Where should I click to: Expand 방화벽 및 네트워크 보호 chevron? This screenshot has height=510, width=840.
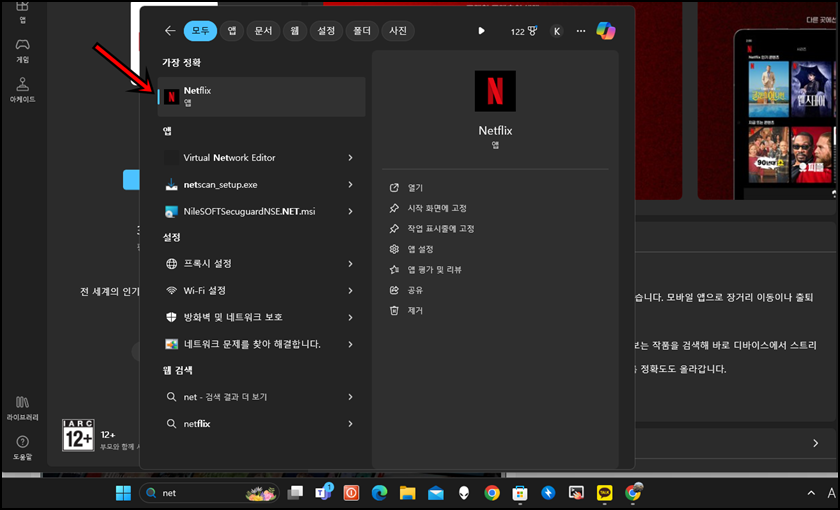(x=350, y=317)
